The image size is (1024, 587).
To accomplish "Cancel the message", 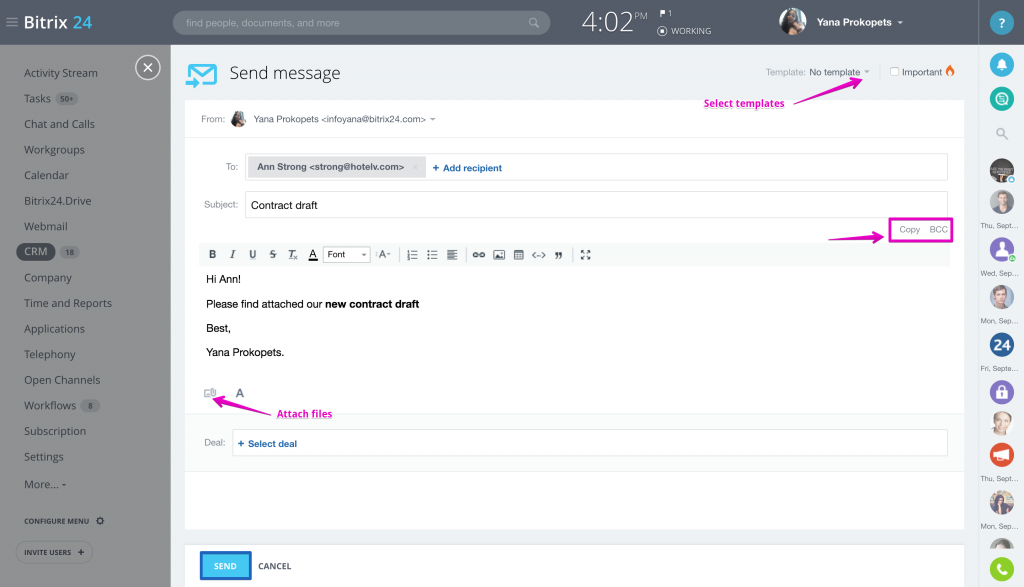I will (x=274, y=566).
